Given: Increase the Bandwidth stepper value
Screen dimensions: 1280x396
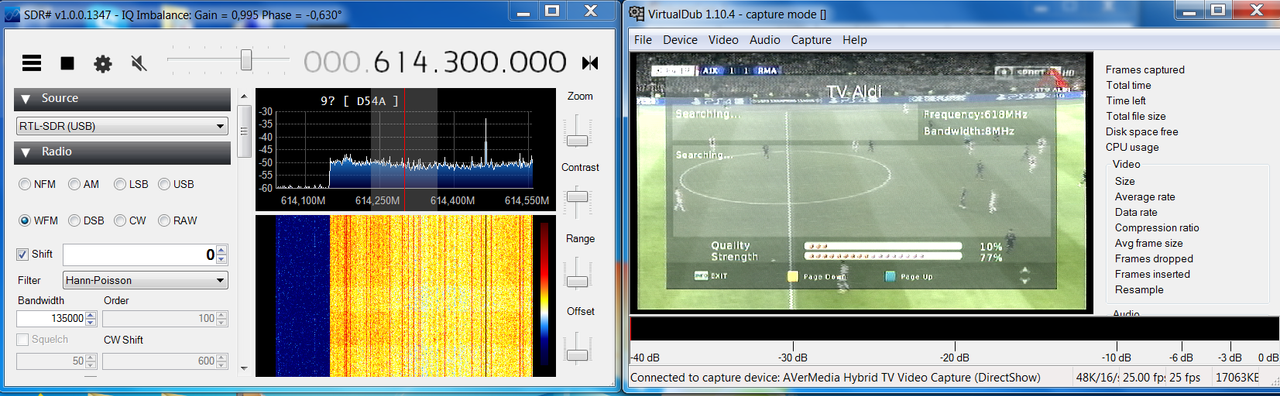Looking at the screenshot, I should [x=91, y=315].
